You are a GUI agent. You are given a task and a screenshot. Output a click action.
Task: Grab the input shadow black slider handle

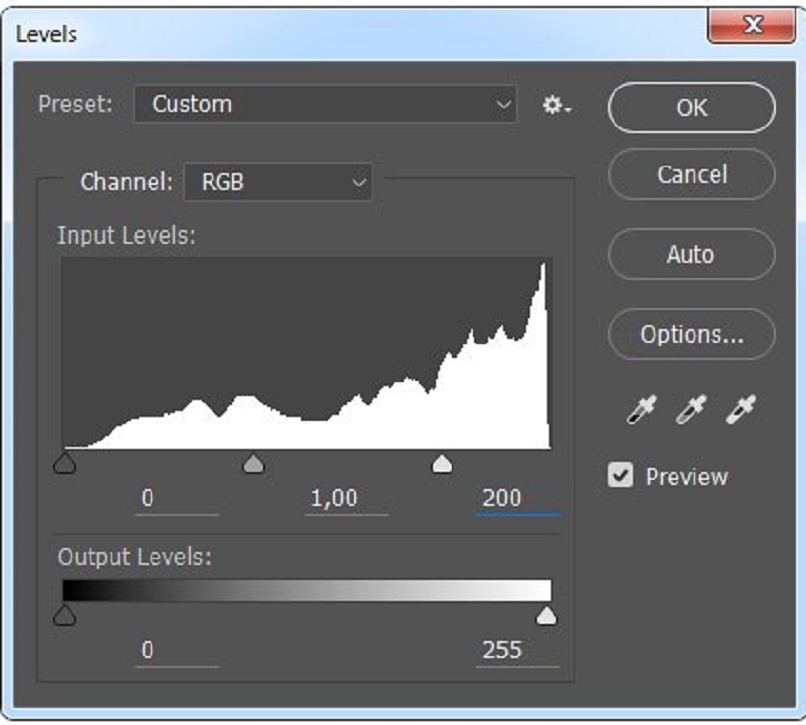point(65,463)
